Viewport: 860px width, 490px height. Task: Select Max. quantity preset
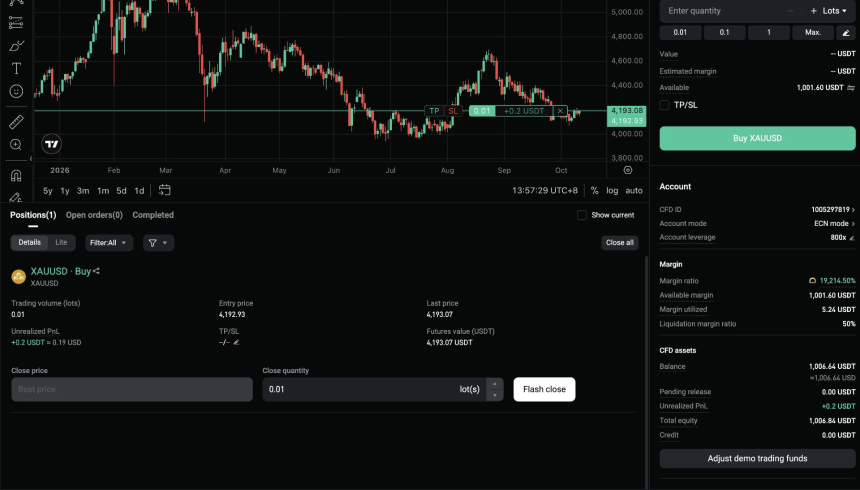(813, 32)
